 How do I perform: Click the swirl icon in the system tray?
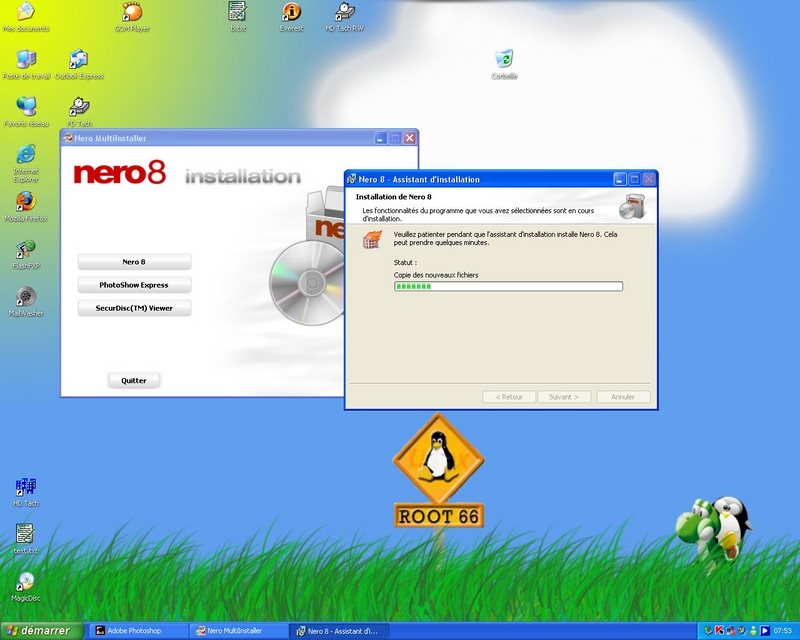click(x=741, y=630)
